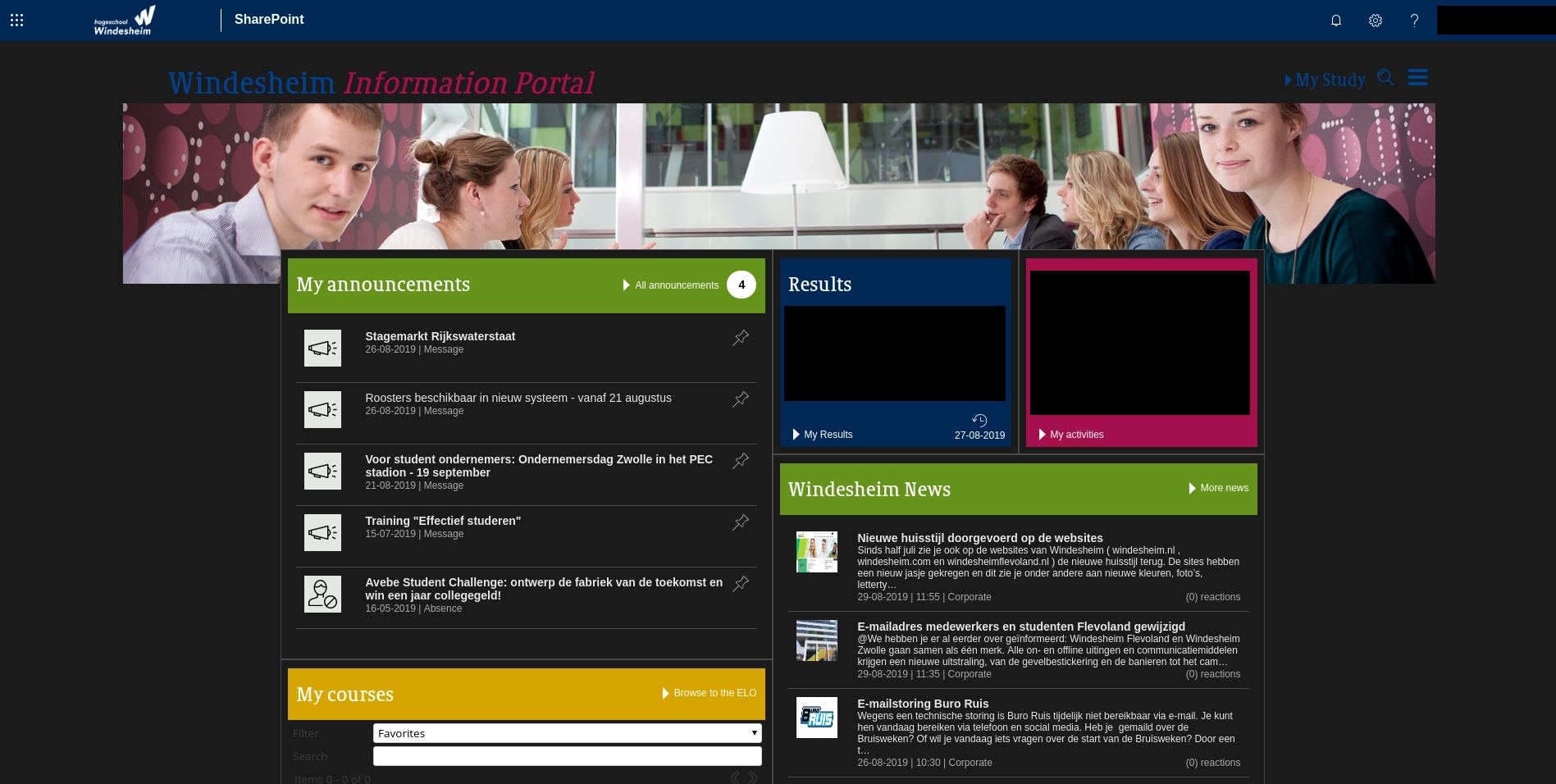Image resolution: width=1556 pixels, height=784 pixels.
Task: Pin the Roosters beschikbaar announcement
Action: click(x=741, y=399)
